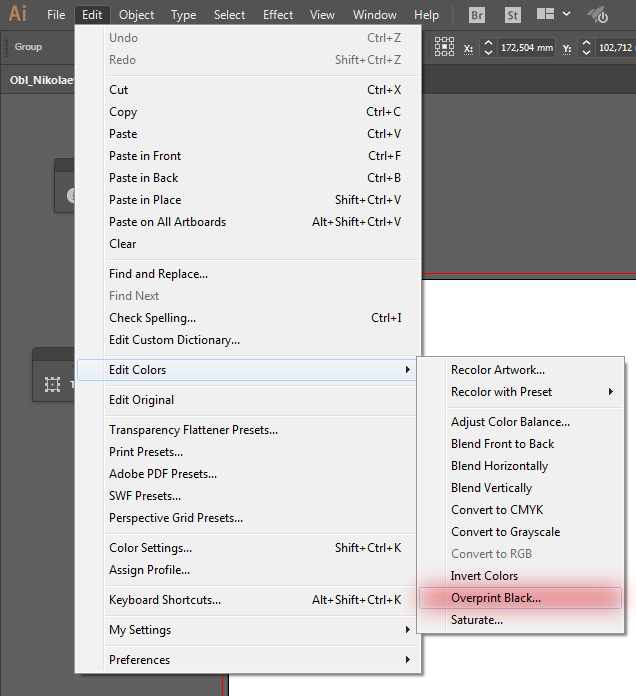The image size is (636, 696).
Task: Choose Recolor Artwork from submenu
Action: pos(521,370)
